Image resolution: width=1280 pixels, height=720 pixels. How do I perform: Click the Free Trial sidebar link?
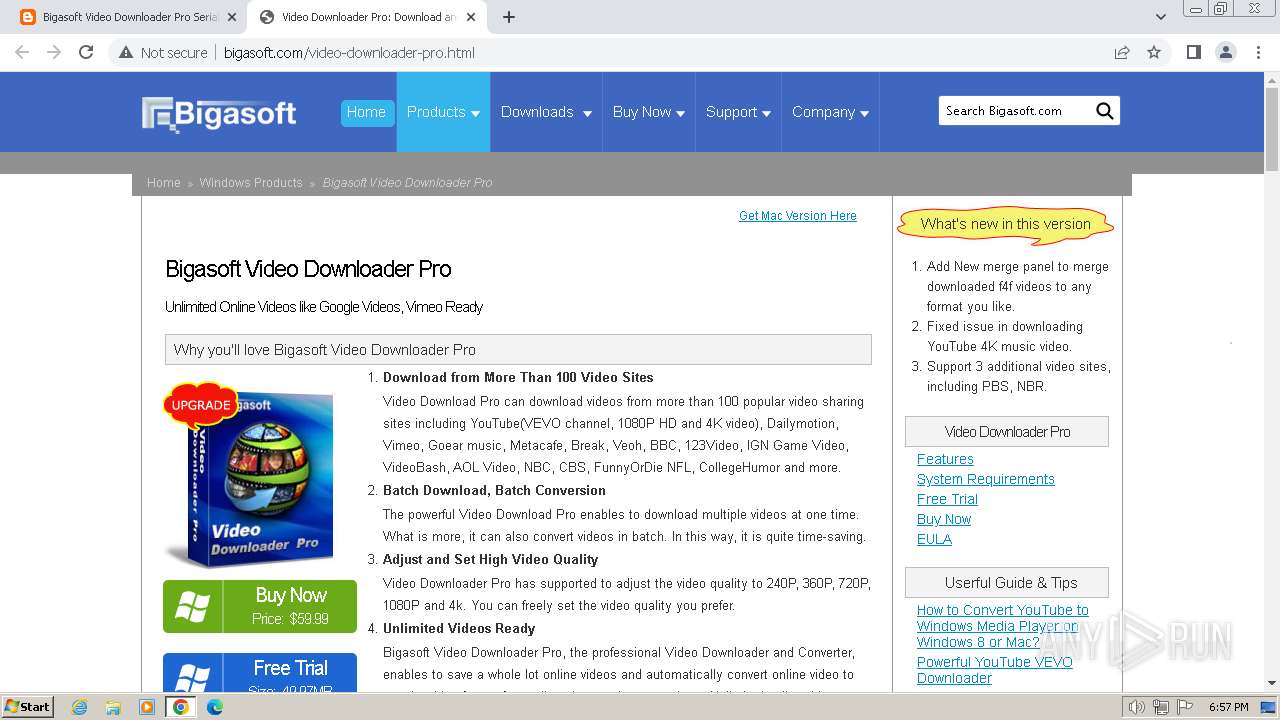pyautogui.click(x=947, y=499)
